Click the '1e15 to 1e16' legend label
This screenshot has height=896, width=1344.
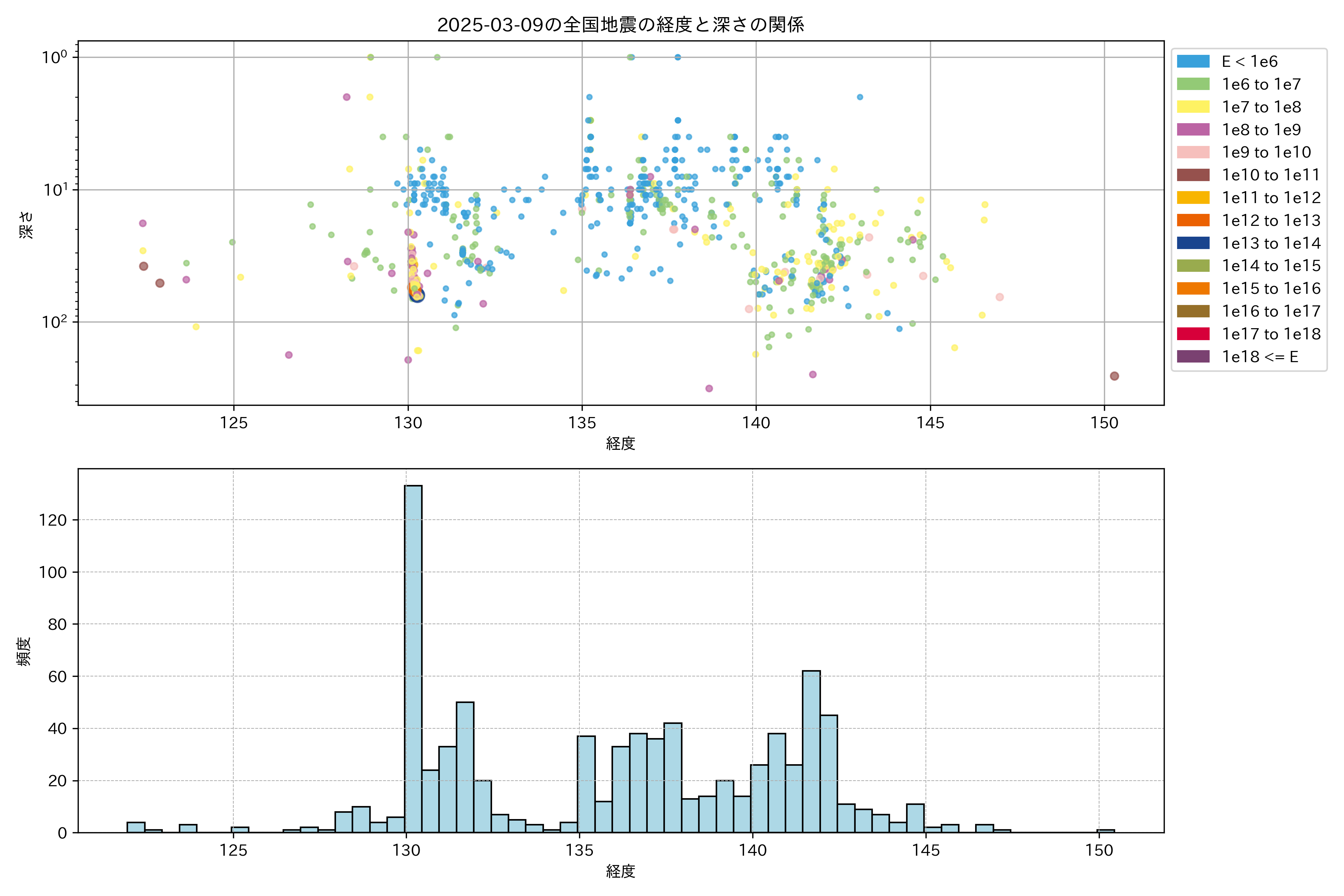pyautogui.click(x=1271, y=289)
